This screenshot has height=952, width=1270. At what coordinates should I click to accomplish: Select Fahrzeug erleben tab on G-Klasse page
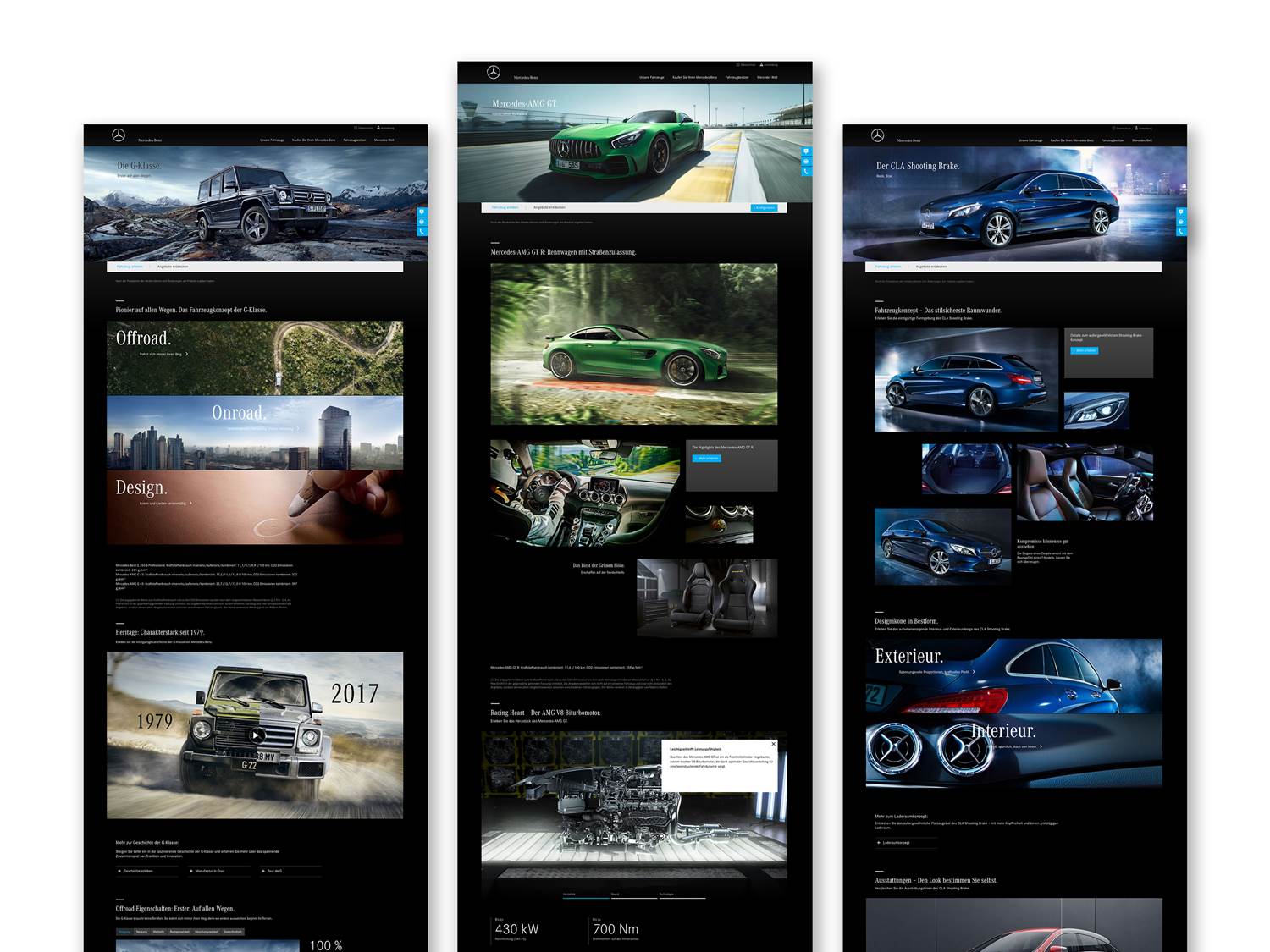[x=130, y=267]
